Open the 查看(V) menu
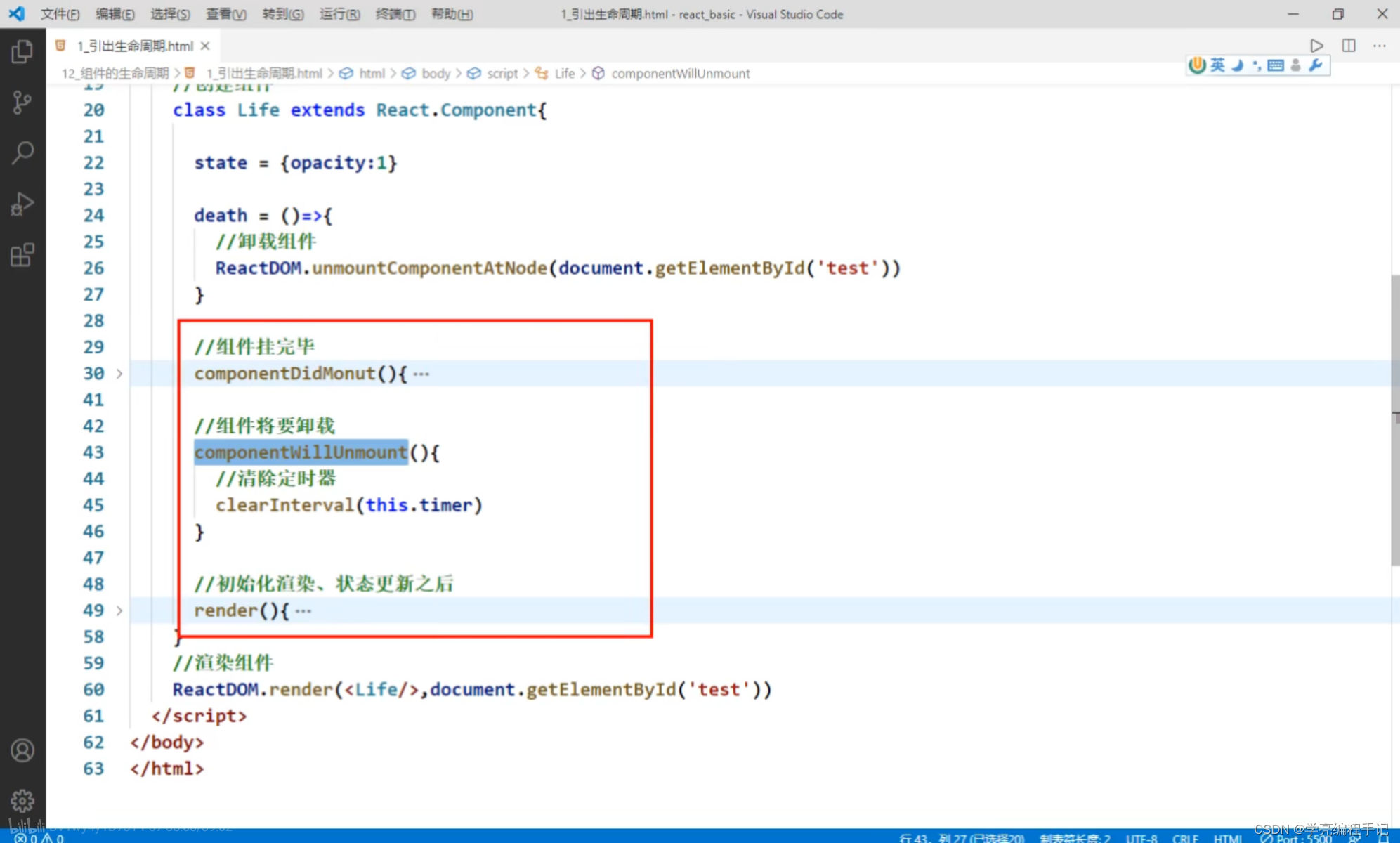The height and width of the screenshot is (843, 1400). pyautogui.click(x=226, y=14)
